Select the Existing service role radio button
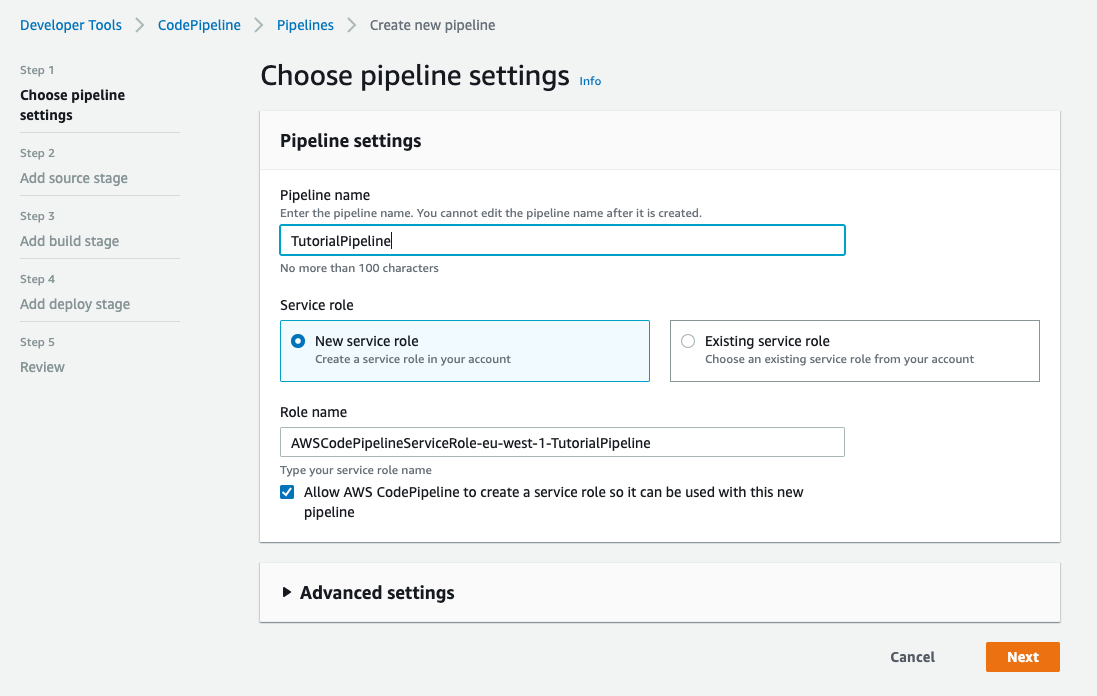This screenshot has height=696, width=1097. [688, 341]
